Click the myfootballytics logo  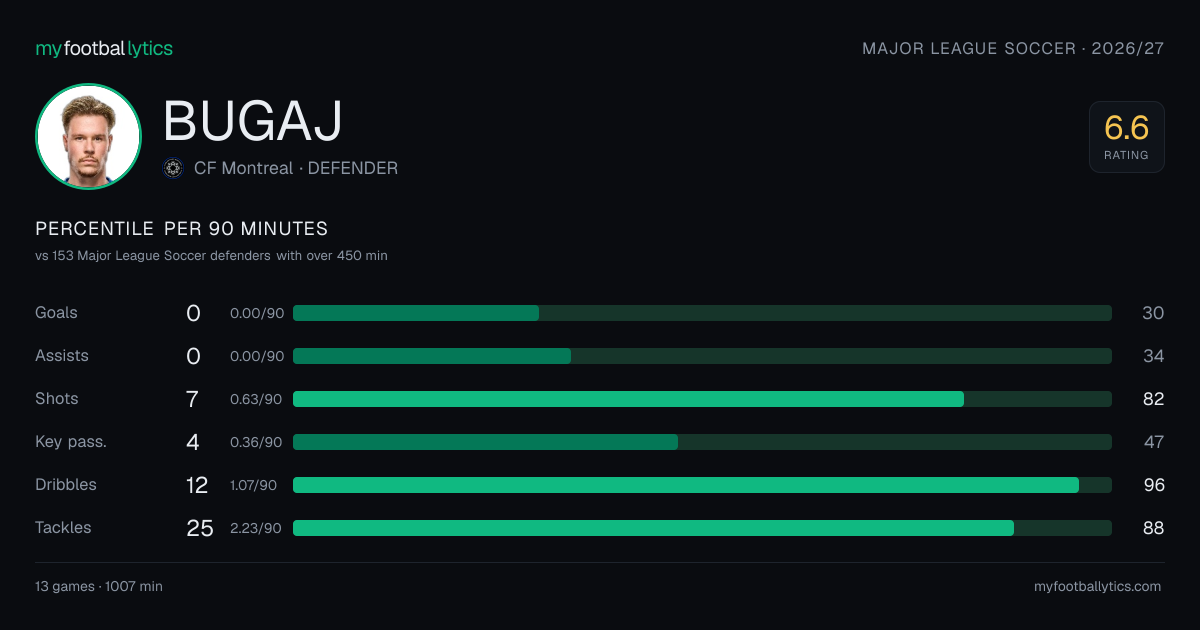pos(104,48)
